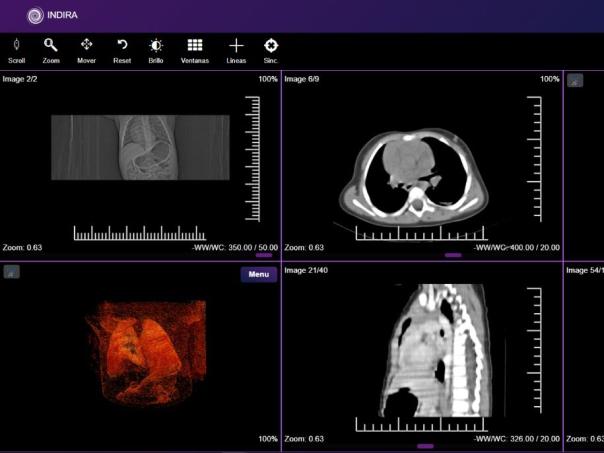Click the small icon in 3D viewport corner
This screenshot has width=604, height=453.
[11, 272]
